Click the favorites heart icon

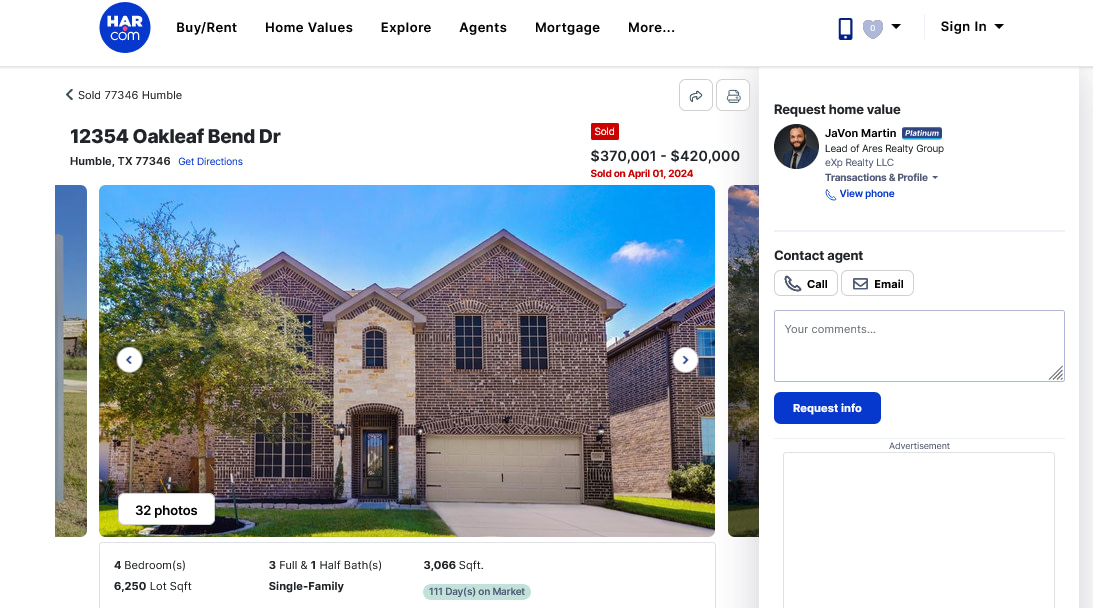coord(872,29)
